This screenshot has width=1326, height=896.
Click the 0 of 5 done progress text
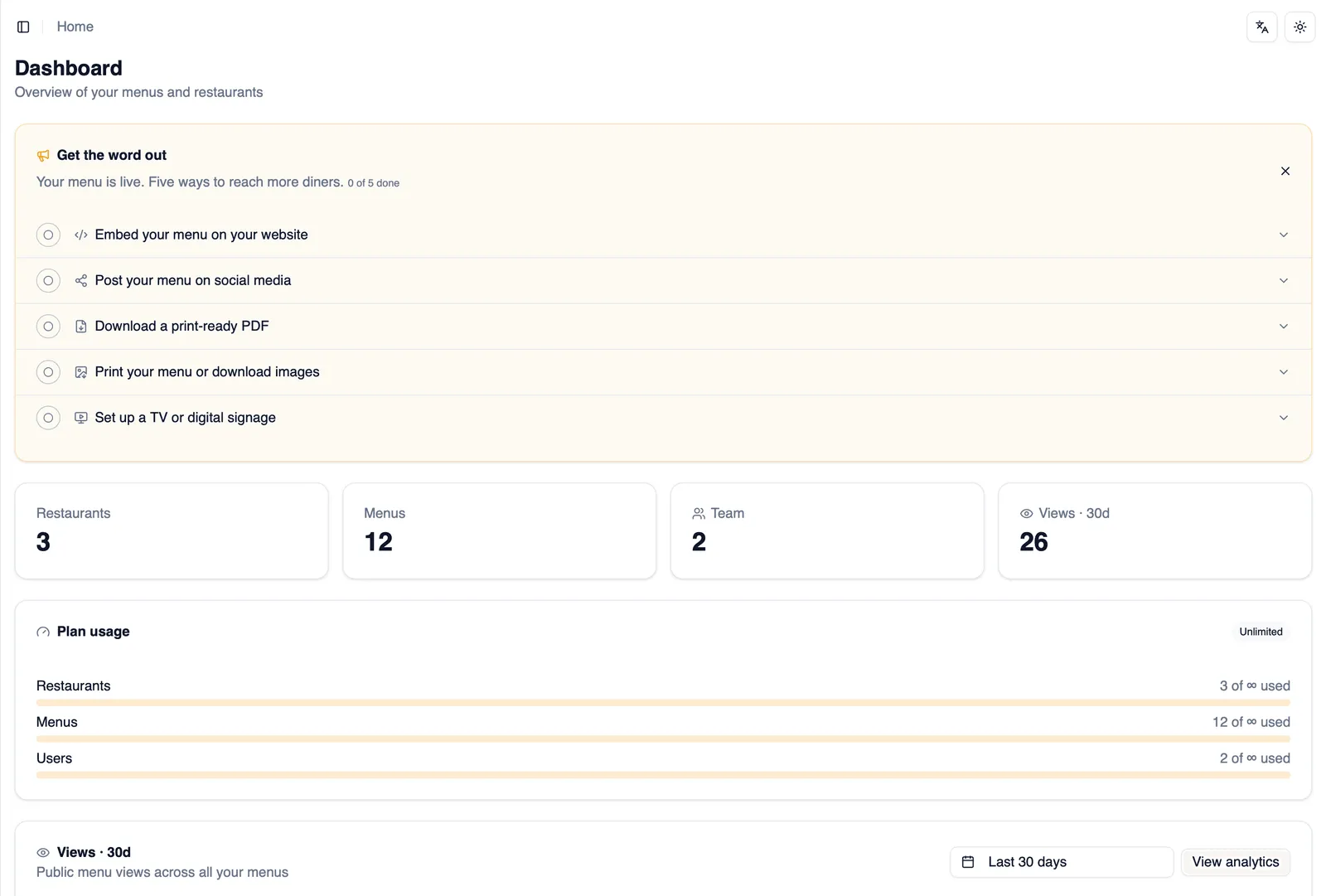point(373,183)
